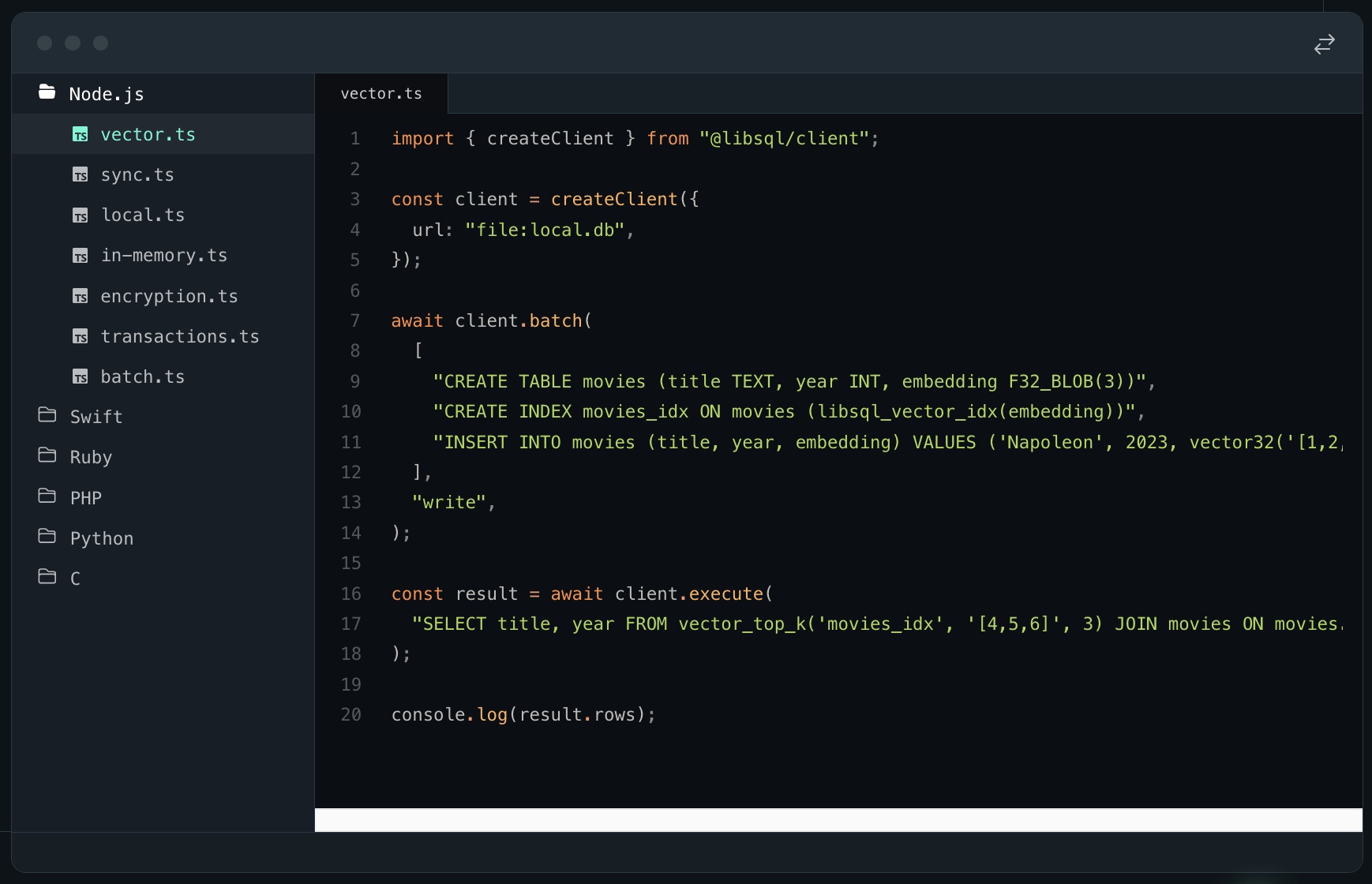Click the folder icon beside PHP
This screenshot has width=1372, height=884.
[x=47, y=496]
